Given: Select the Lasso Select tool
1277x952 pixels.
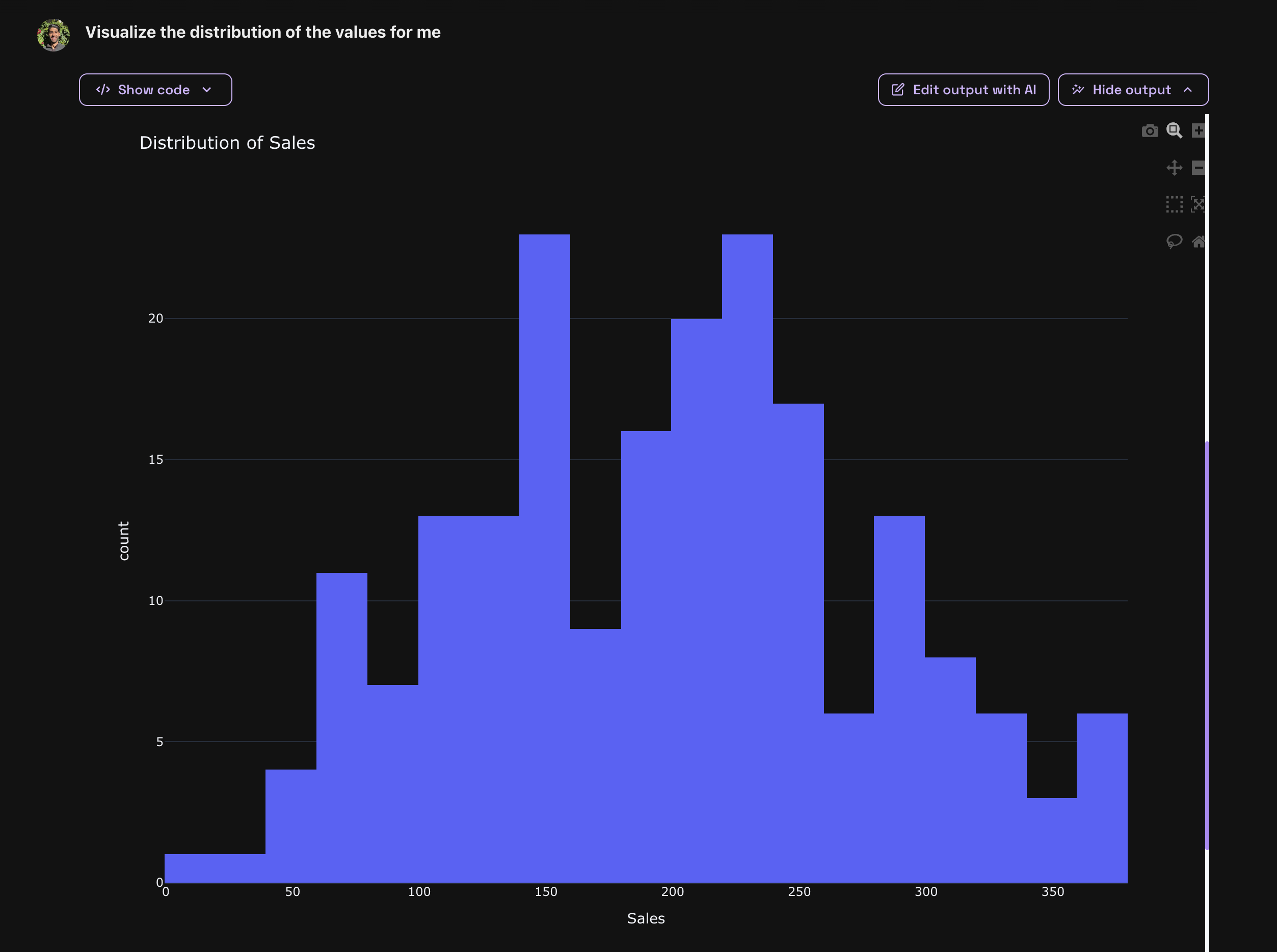Looking at the screenshot, I should [x=1174, y=241].
